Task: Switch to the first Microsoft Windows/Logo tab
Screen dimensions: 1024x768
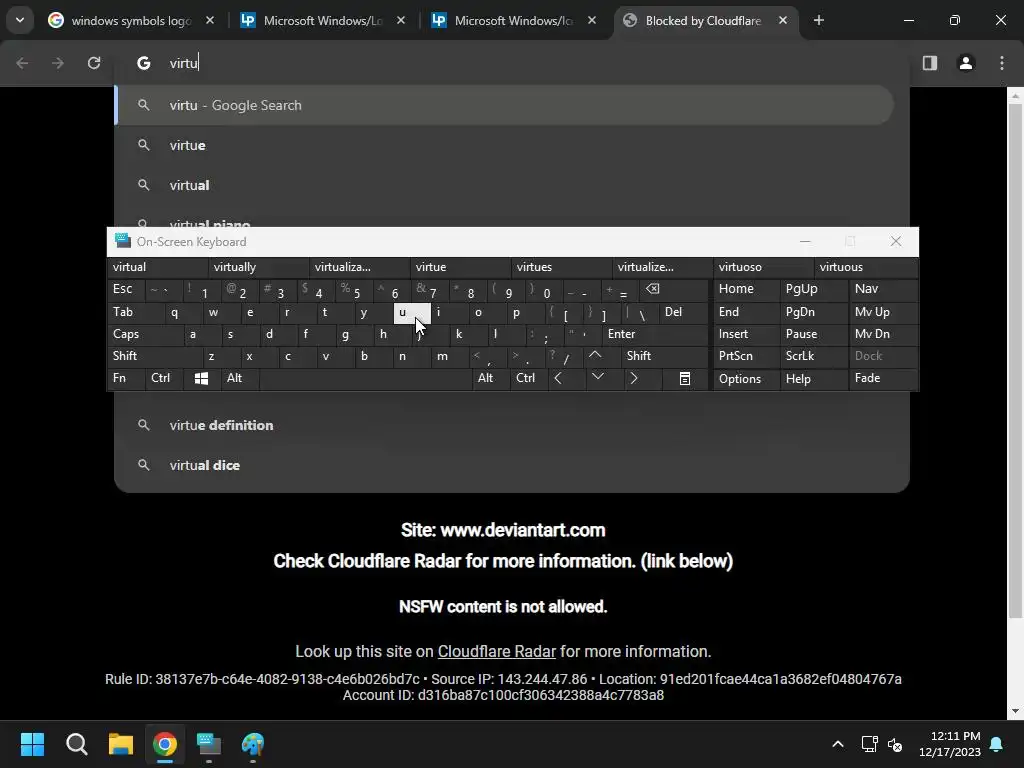Action: [x=322, y=21]
